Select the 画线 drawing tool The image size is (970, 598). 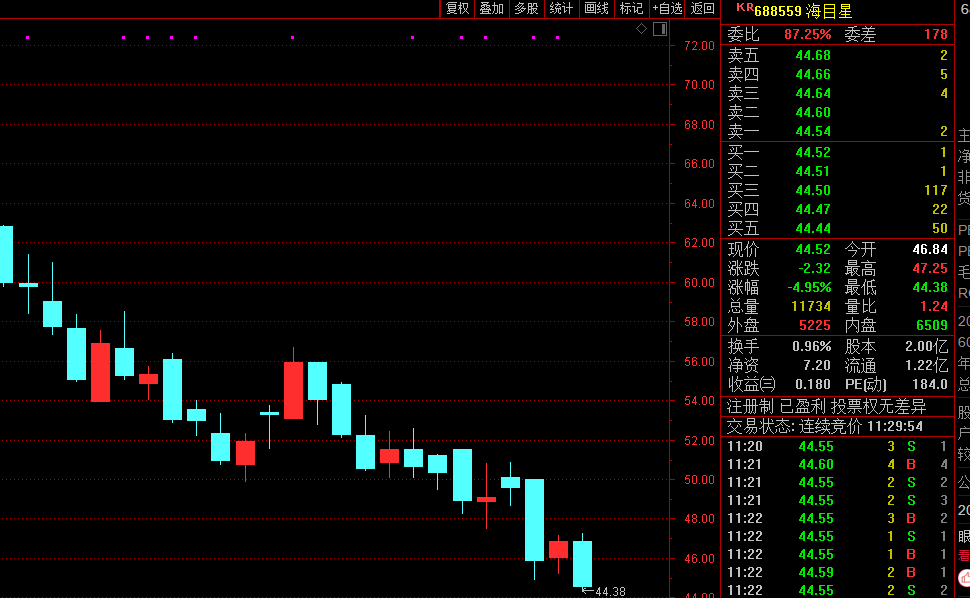point(596,9)
